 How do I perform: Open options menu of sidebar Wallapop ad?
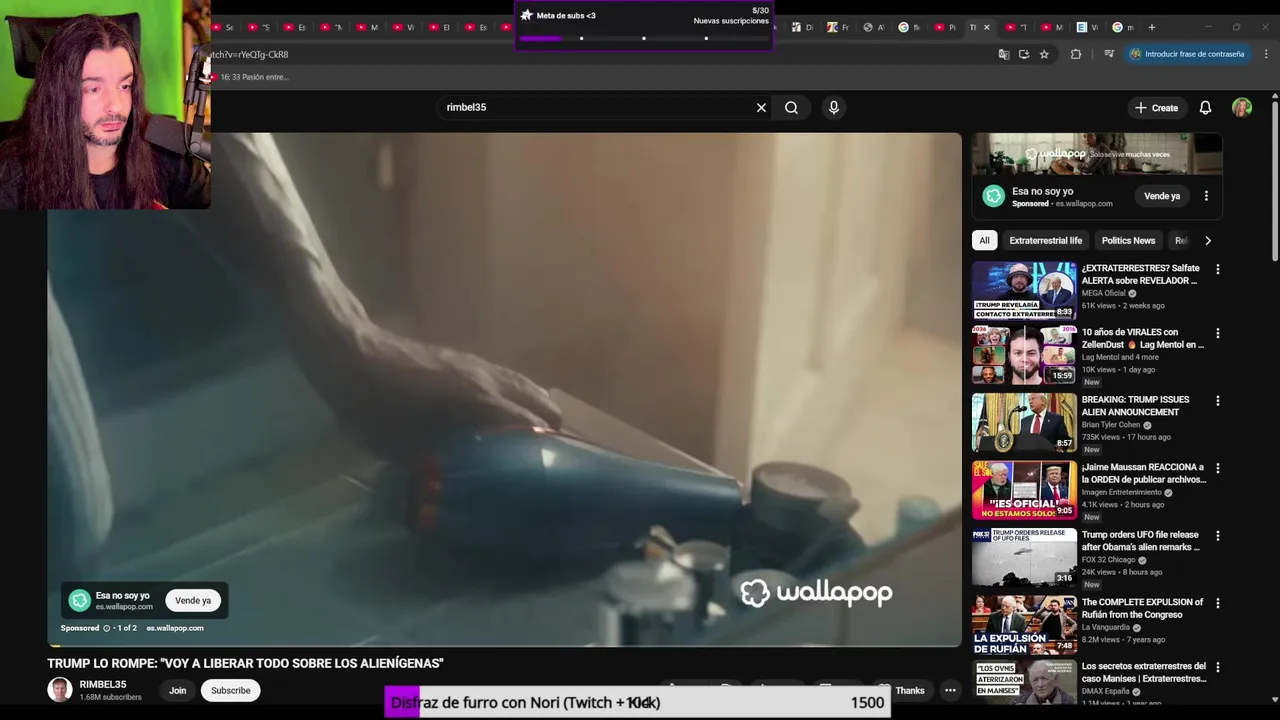pyautogui.click(x=1206, y=196)
